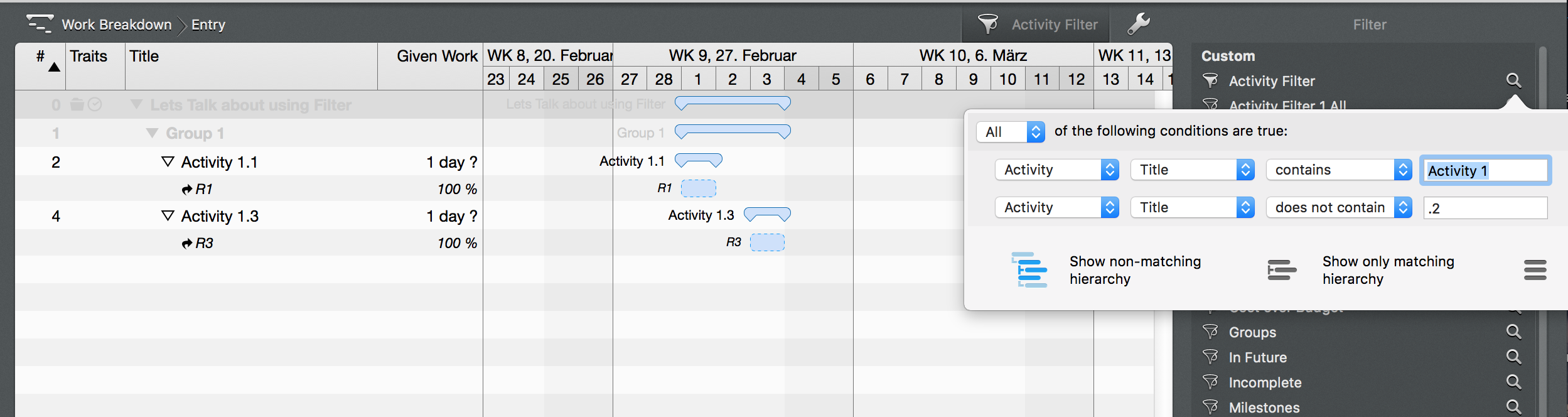
Task: Open the contains comparison dropdown
Action: click(1339, 170)
